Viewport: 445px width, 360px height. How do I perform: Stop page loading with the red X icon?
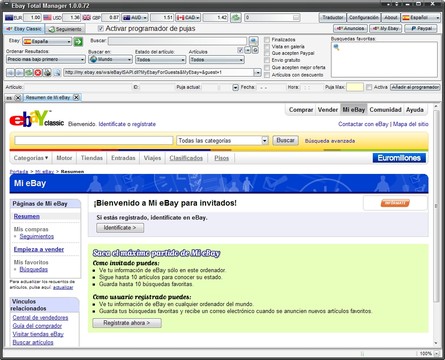38,72
